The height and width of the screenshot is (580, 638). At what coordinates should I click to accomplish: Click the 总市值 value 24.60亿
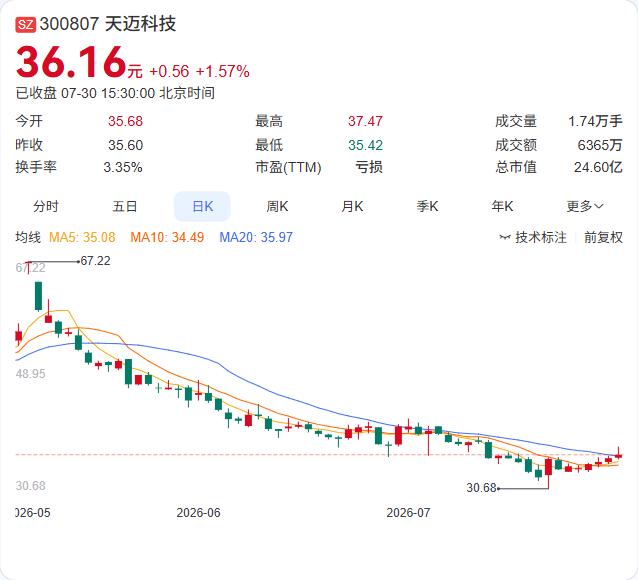click(598, 167)
